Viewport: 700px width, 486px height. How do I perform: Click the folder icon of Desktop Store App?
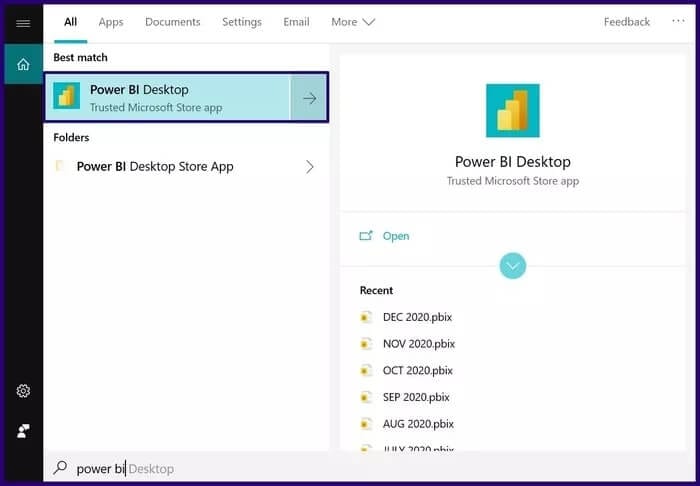(60, 166)
